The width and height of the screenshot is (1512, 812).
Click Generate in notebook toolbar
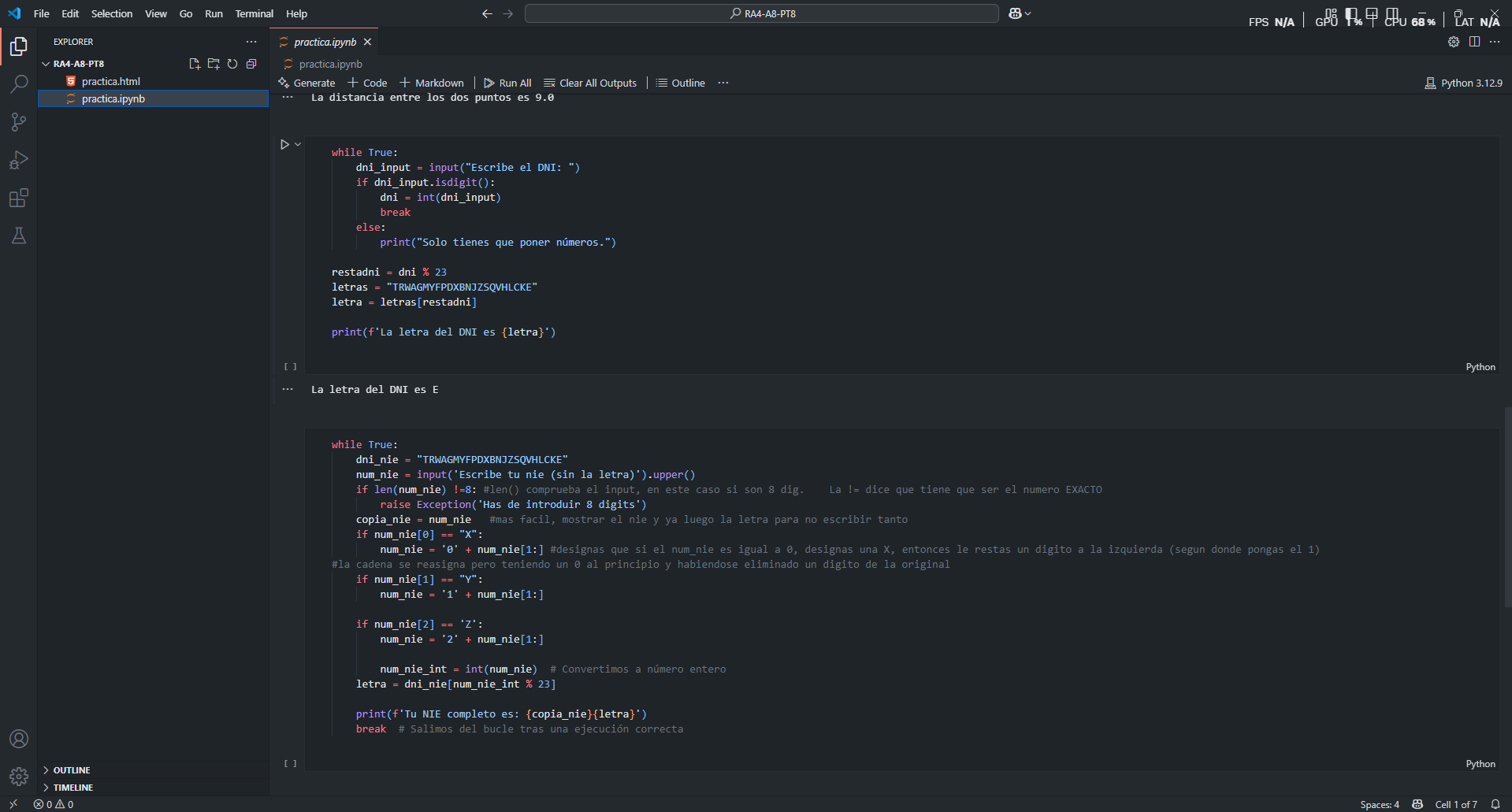(306, 83)
